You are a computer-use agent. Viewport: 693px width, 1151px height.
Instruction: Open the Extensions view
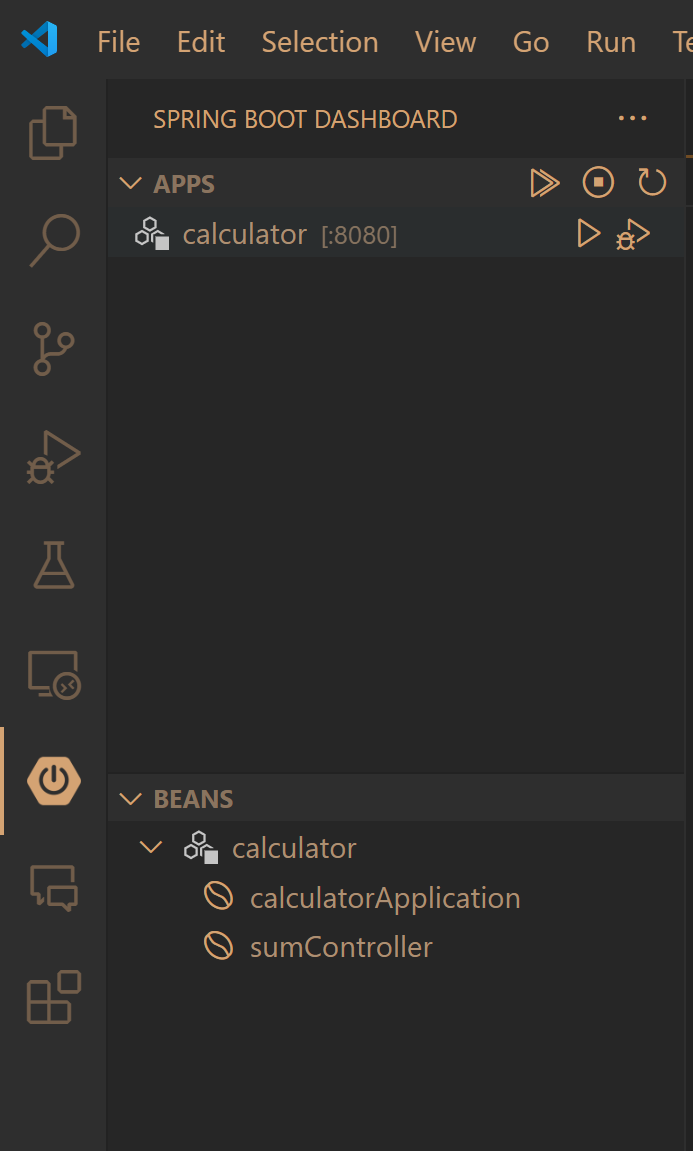pos(53,997)
